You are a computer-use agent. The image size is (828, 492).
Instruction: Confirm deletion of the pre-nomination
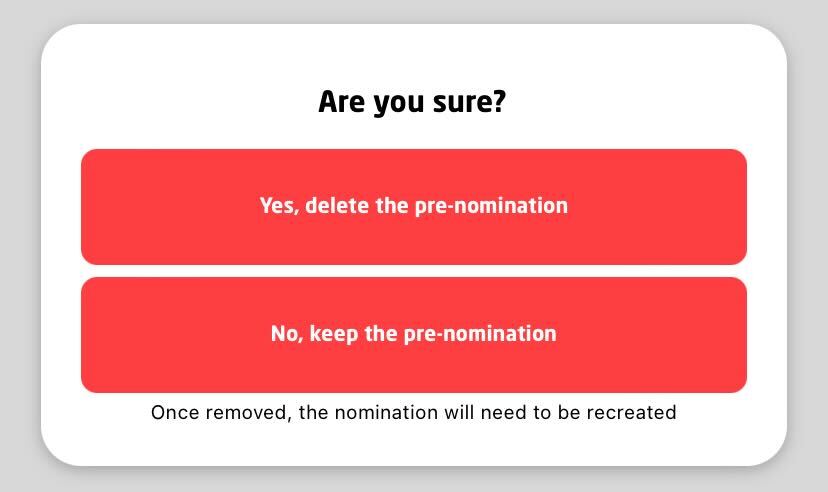(x=413, y=206)
